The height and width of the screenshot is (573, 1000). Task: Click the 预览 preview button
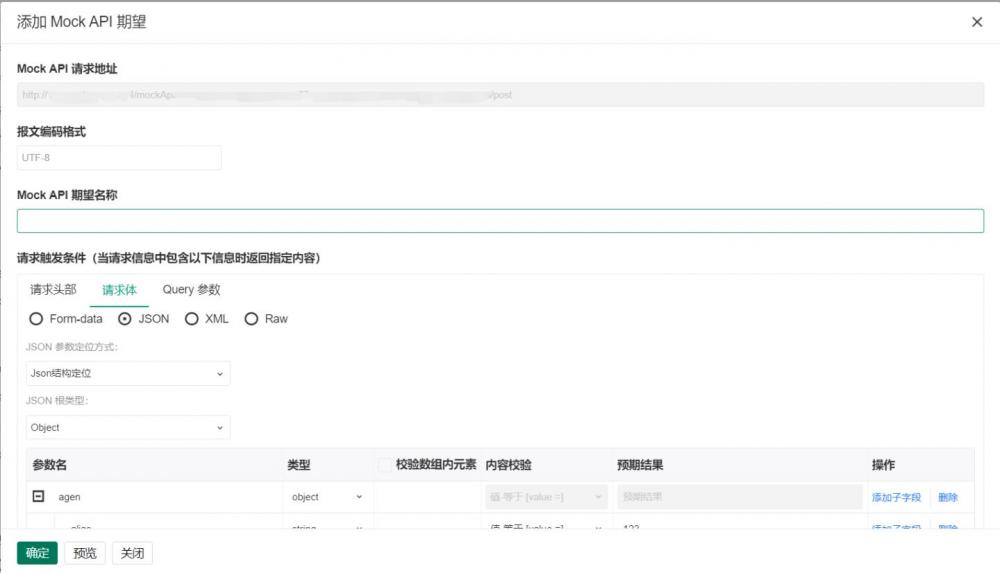click(x=85, y=553)
